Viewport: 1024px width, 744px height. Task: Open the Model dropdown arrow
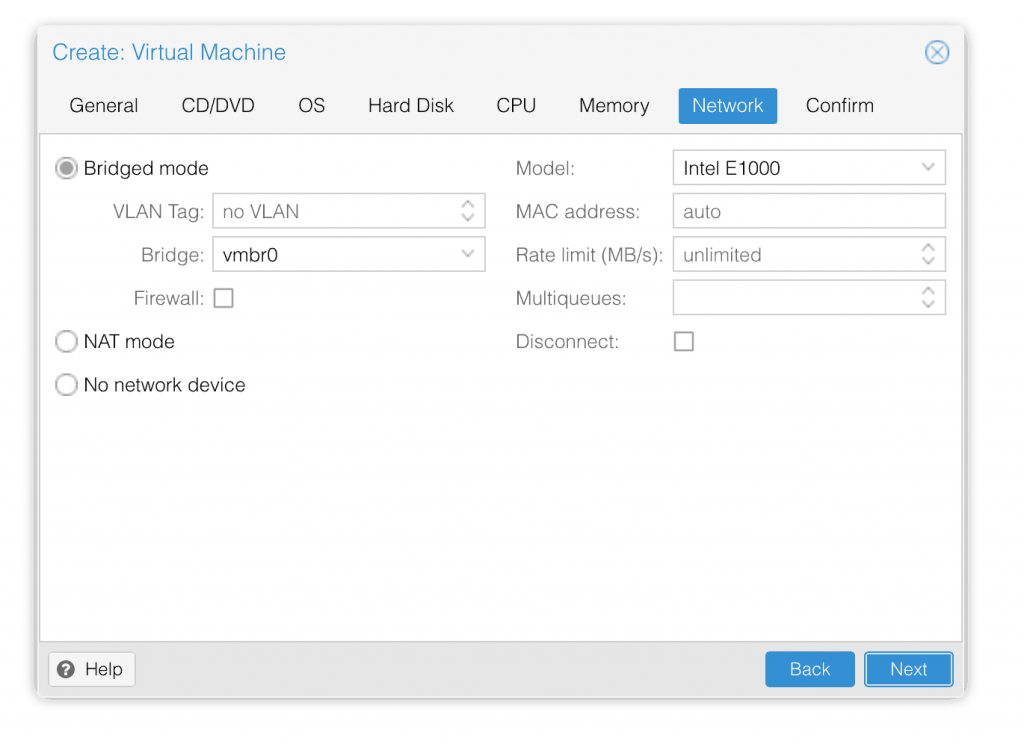[927, 168]
